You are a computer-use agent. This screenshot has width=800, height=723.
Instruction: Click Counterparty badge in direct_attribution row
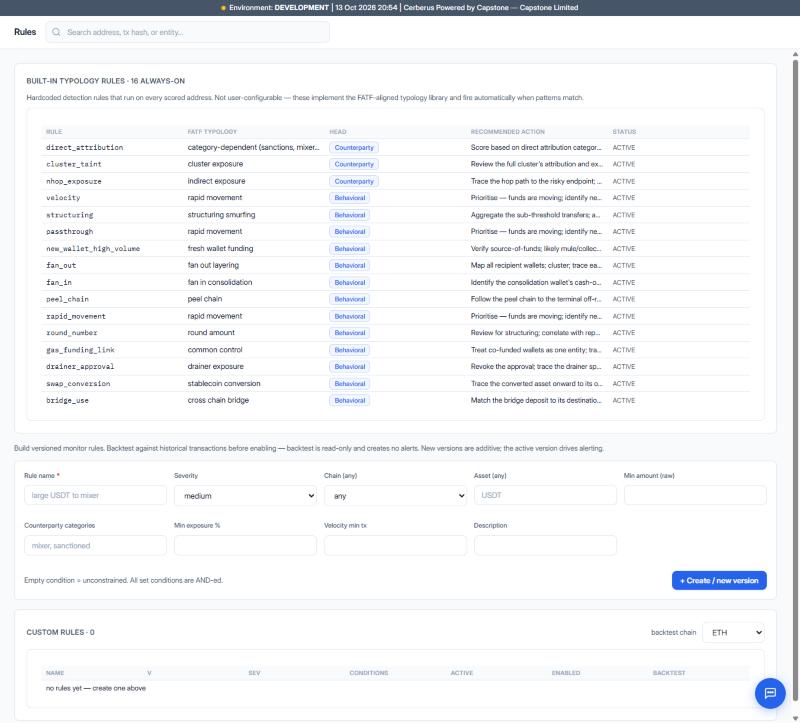click(x=354, y=147)
